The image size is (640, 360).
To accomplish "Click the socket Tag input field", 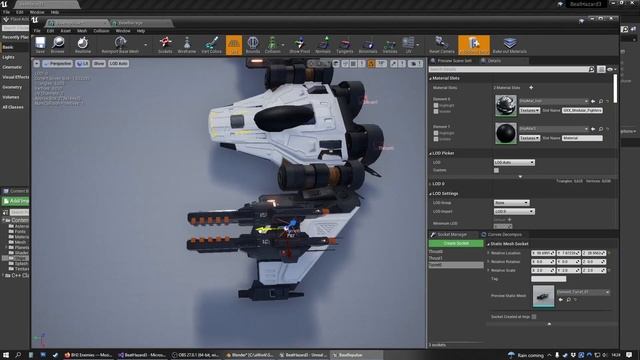I will coord(549,279).
